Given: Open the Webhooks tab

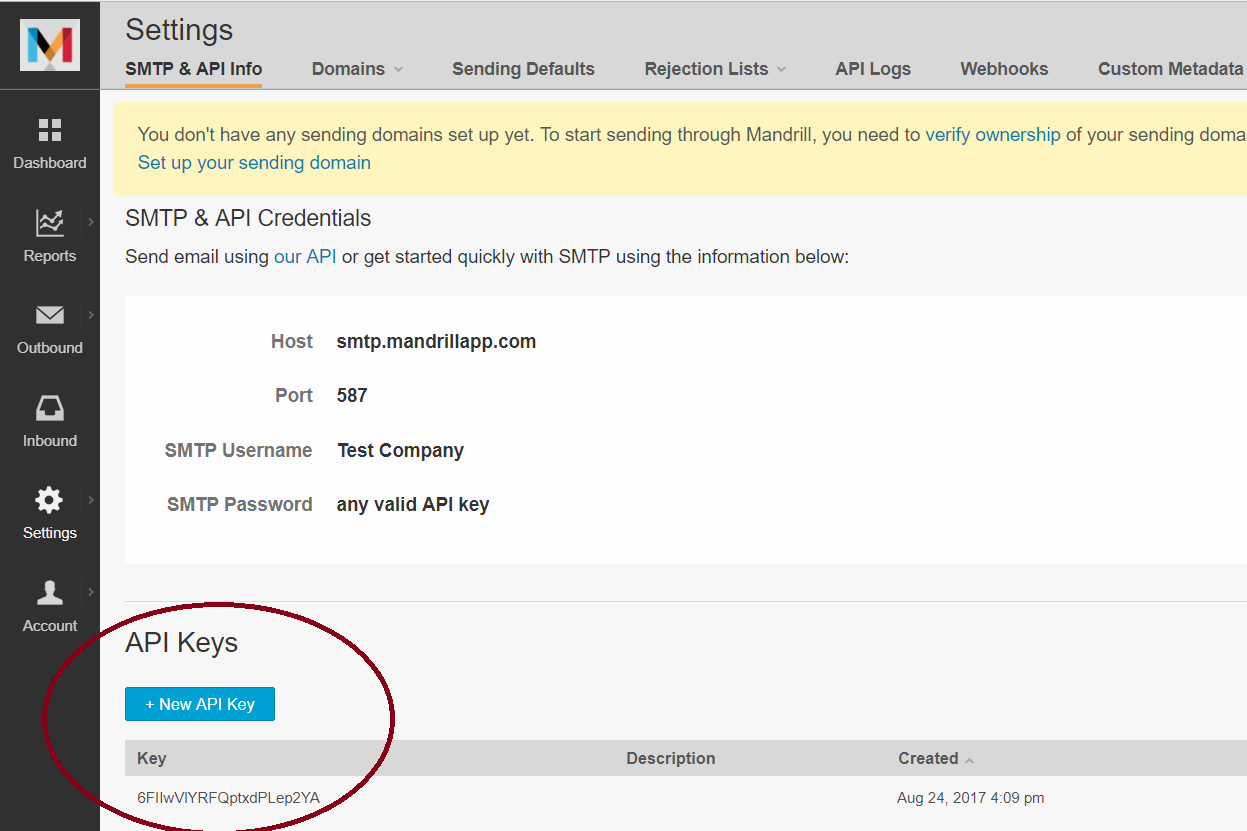Looking at the screenshot, I should pyautogui.click(x=1004, y=69).
